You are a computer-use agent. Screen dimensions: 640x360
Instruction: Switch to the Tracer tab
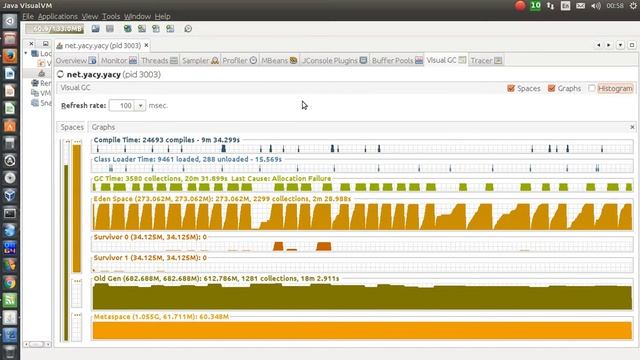tap(486, 60)
